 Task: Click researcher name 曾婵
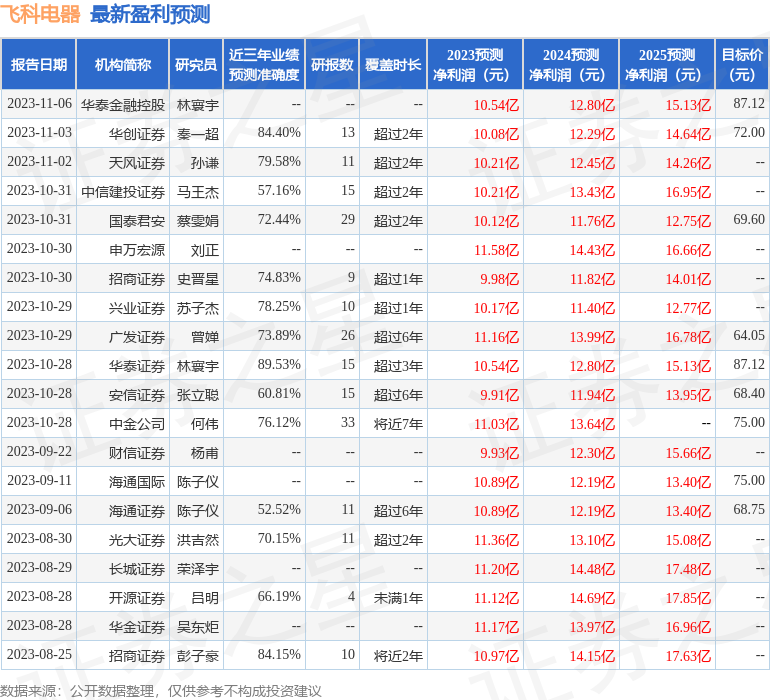tap(205, 336)
